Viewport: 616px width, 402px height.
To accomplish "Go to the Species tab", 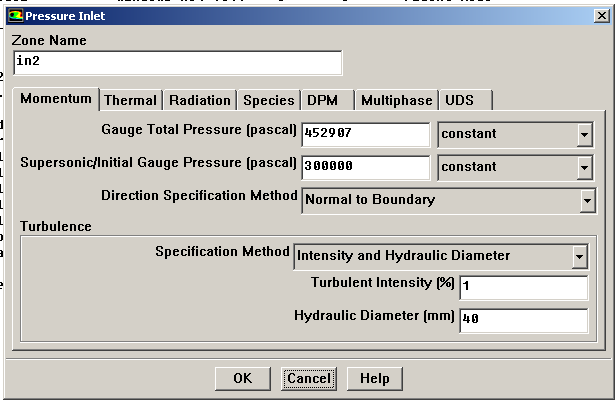I will point(269,100).
